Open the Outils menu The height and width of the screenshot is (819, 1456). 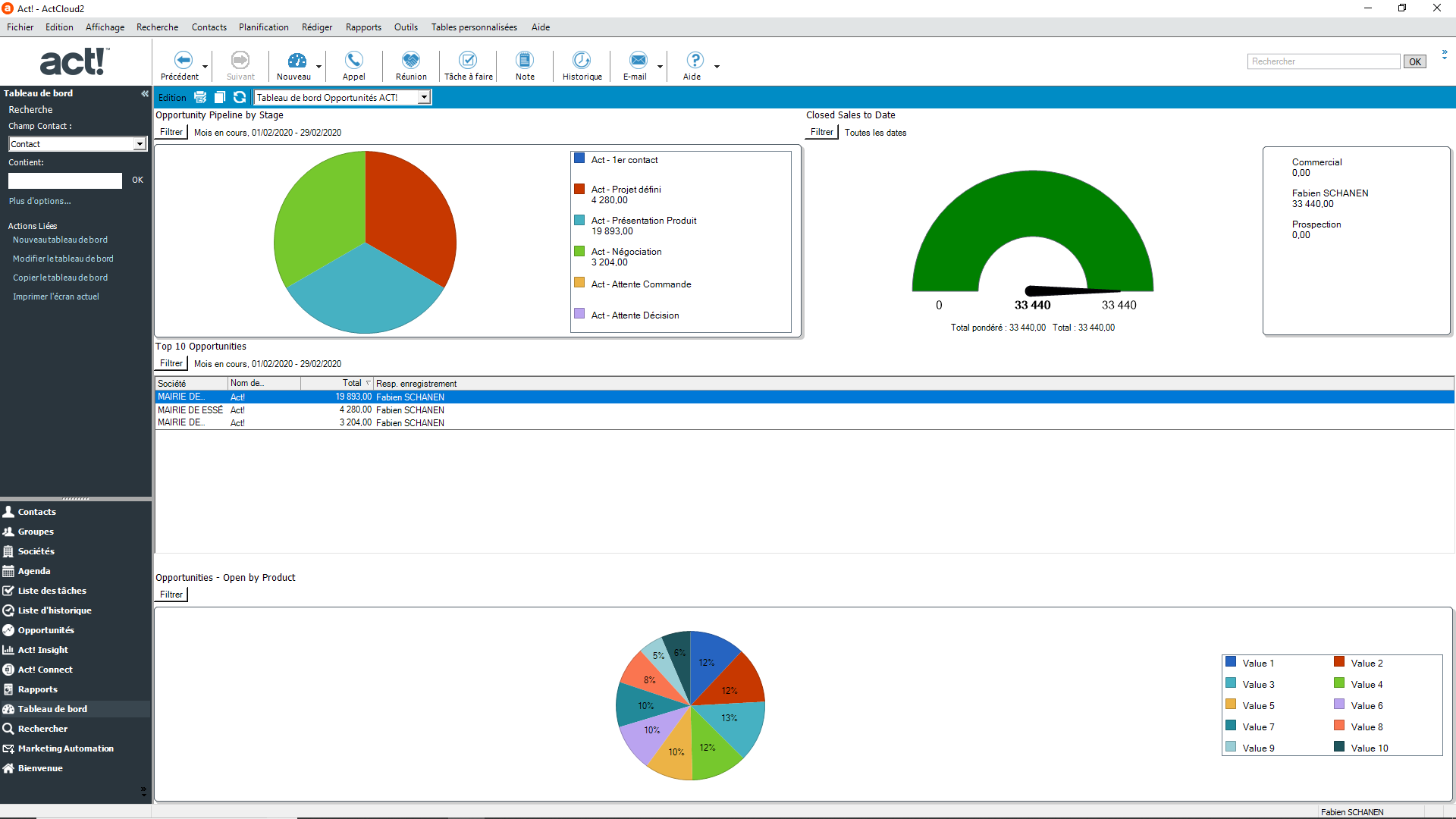tap(406, 27)
